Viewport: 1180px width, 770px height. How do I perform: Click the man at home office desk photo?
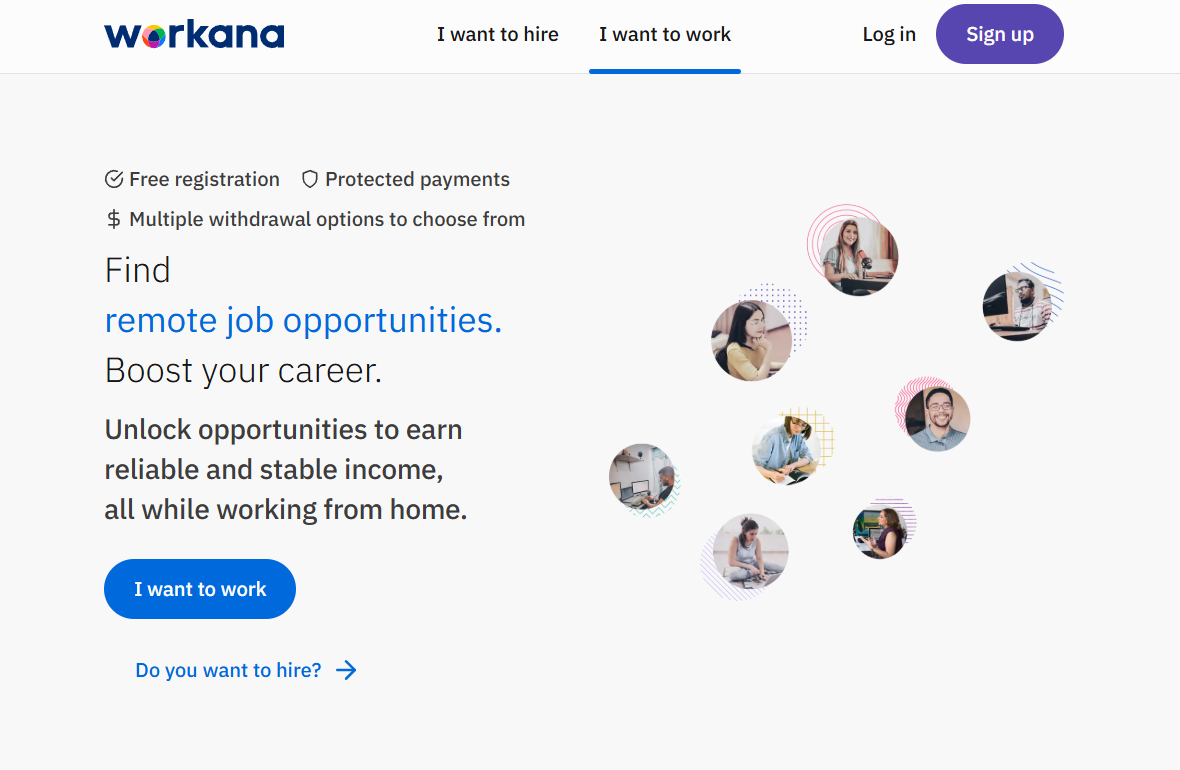point(642,477)
